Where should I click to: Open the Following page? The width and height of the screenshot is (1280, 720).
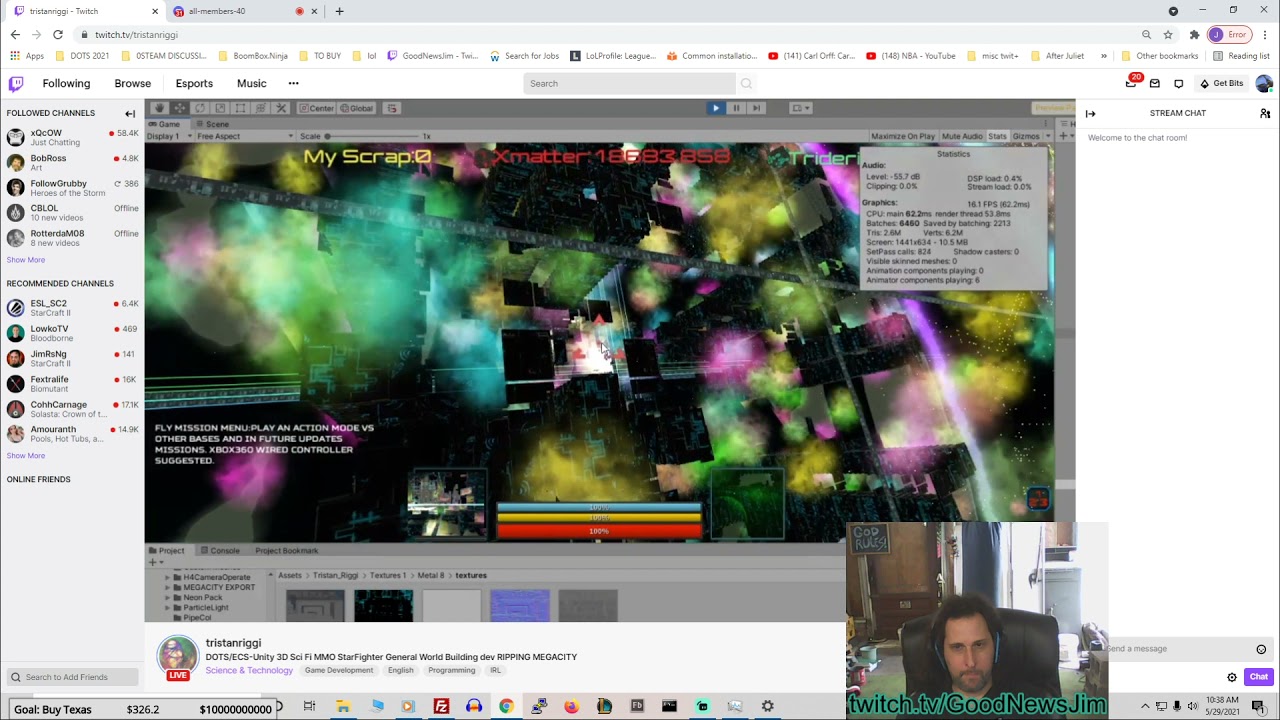pos(66,84)
